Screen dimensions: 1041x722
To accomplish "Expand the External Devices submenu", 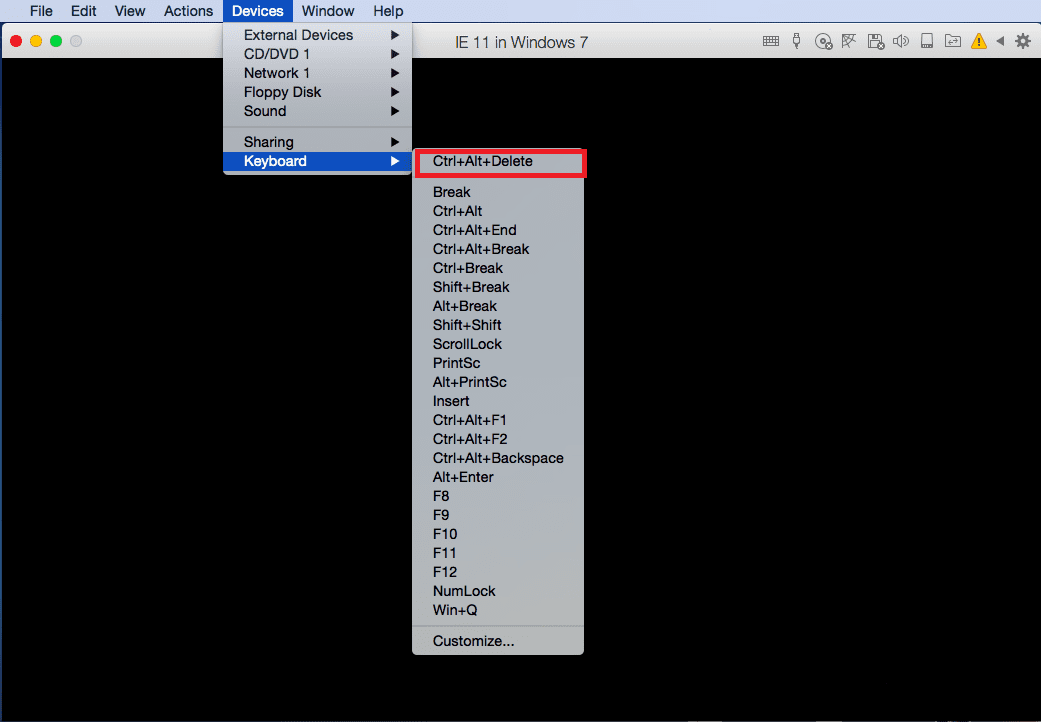I will point(298,34).
